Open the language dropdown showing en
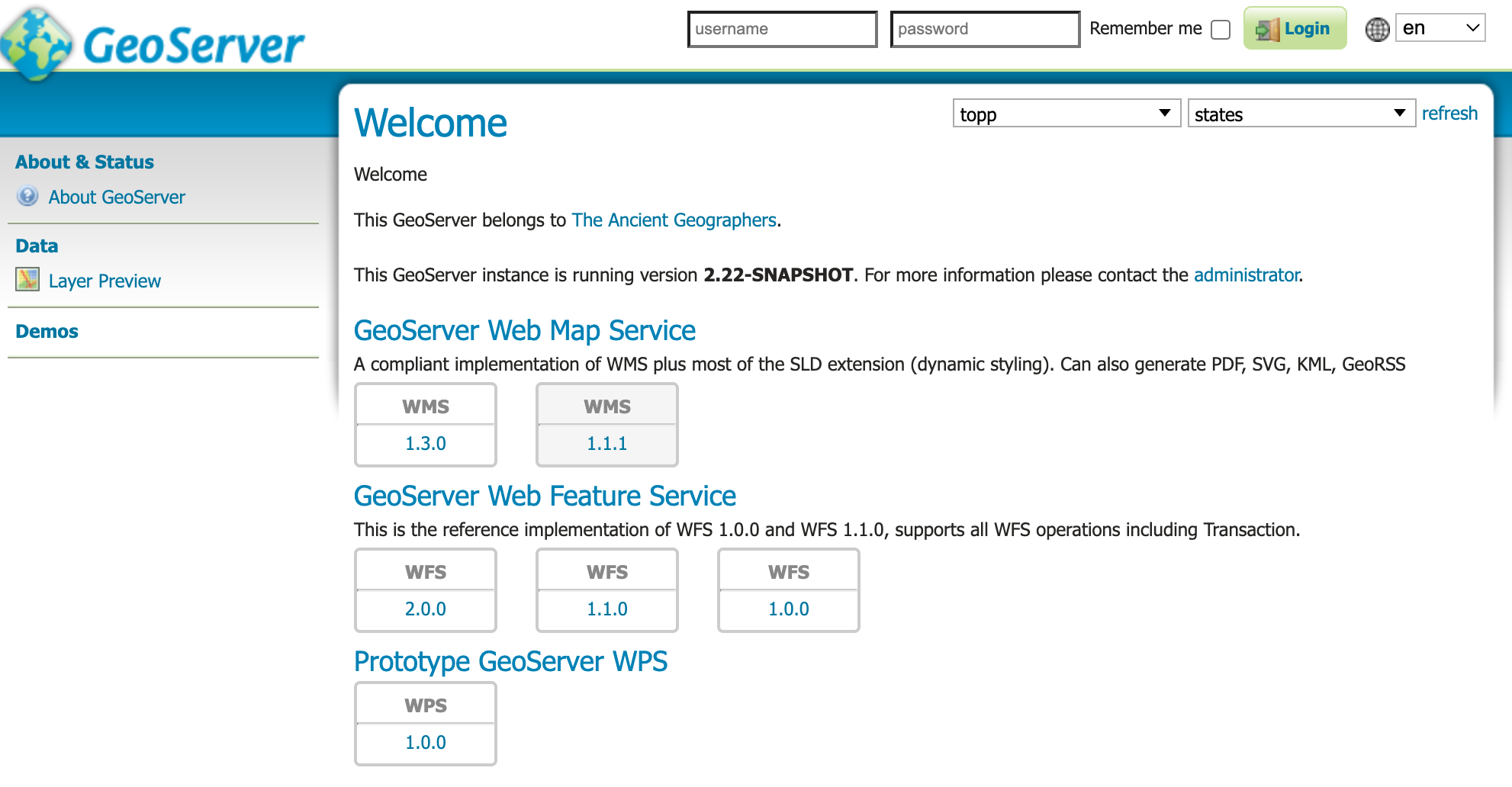The width and height of the screenshot is (1512, 787). point(1440,28)
